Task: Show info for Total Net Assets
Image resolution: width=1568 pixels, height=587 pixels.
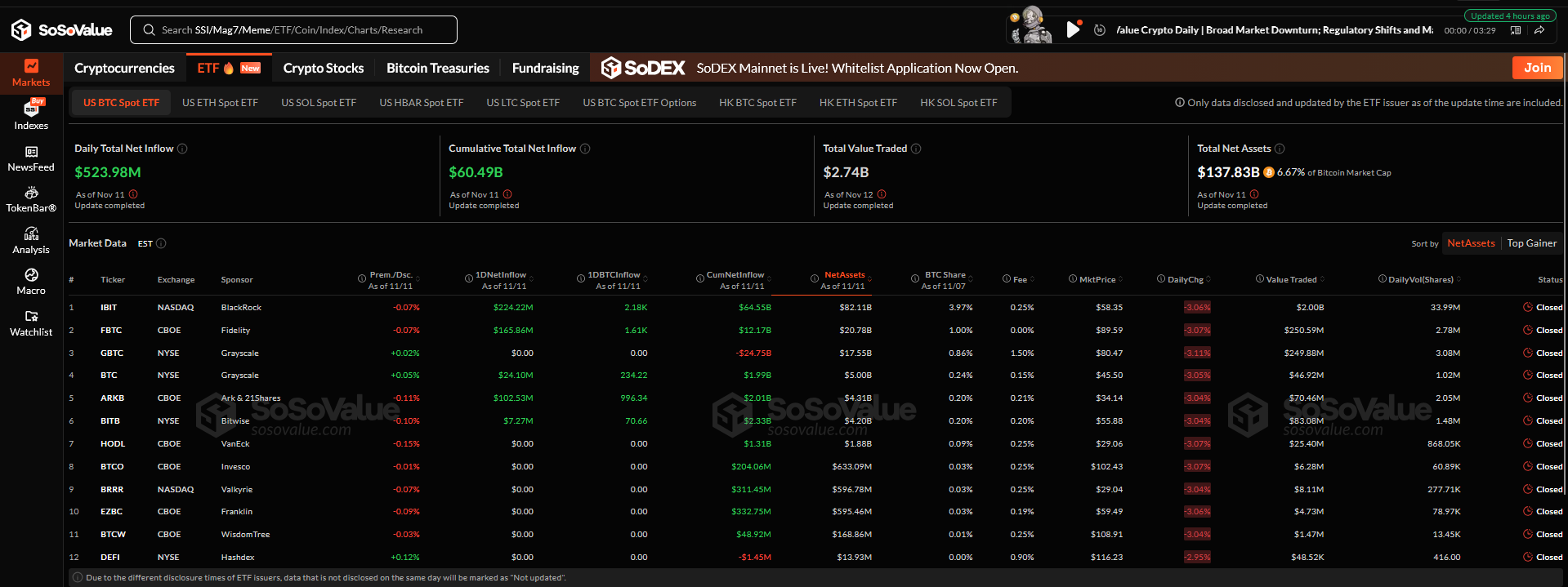Action: (1280, 149)
